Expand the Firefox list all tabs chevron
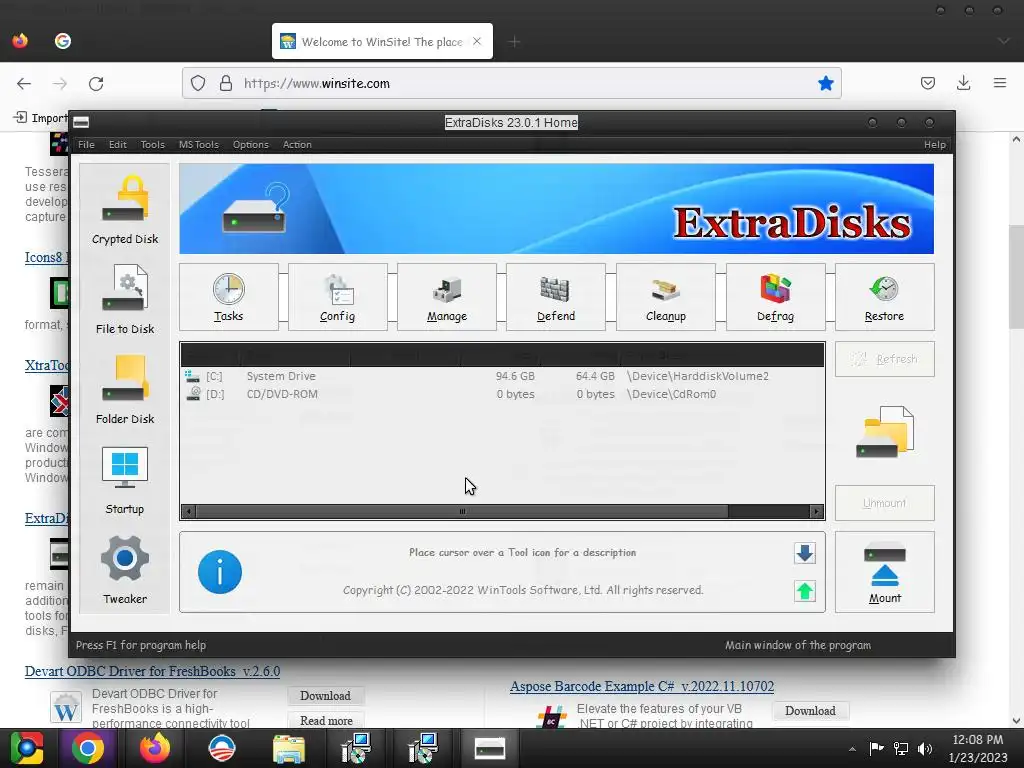Image resolution: width=1024 pixels, height=768 pixels. point(1003,41)
